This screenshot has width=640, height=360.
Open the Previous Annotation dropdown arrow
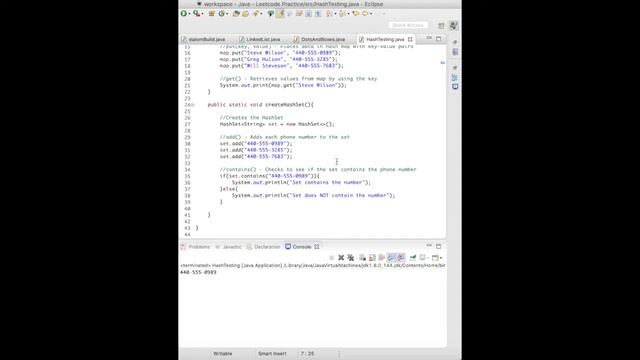(x=349, y=14)
